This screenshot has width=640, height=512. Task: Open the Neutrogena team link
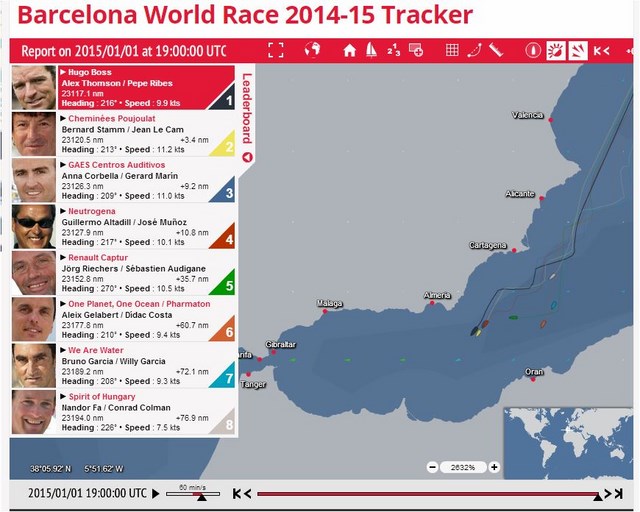tap(92, 211)
